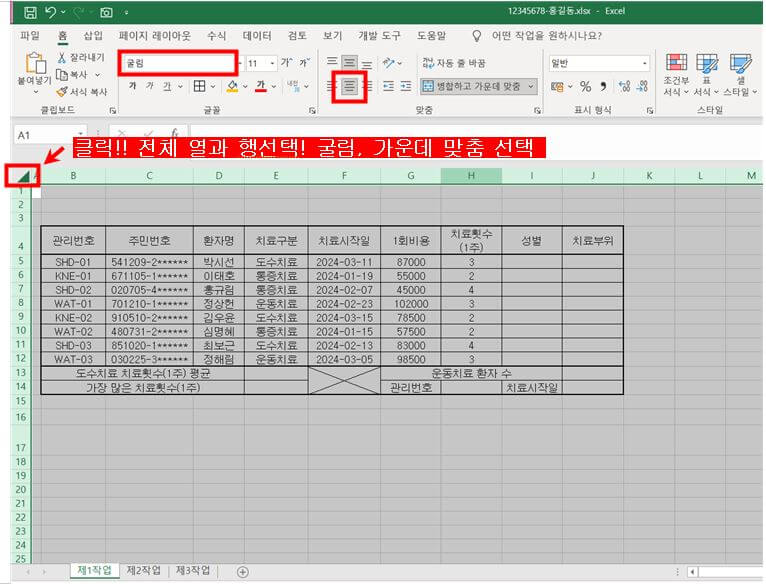Open the font color dropdown arrow
Image resolution: width=766 pixels, height=584 pixels.
[274, 87]
